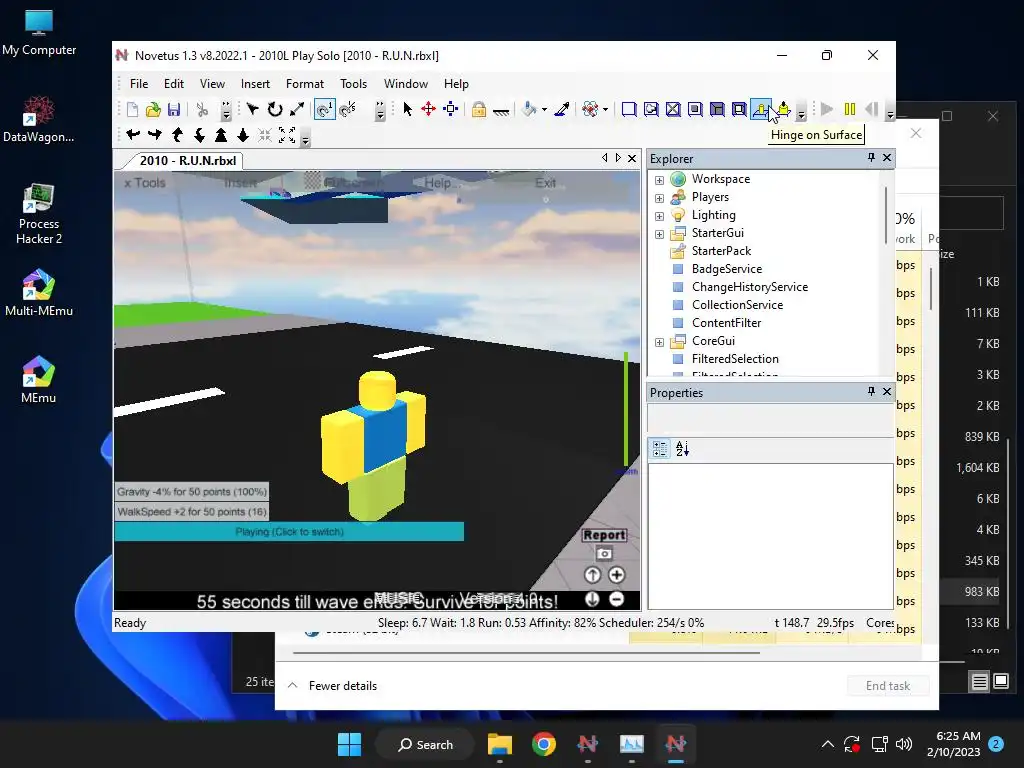Click the Material tool icon
This screenshot has height=768, width=1024.
click(x=590, y=109)
